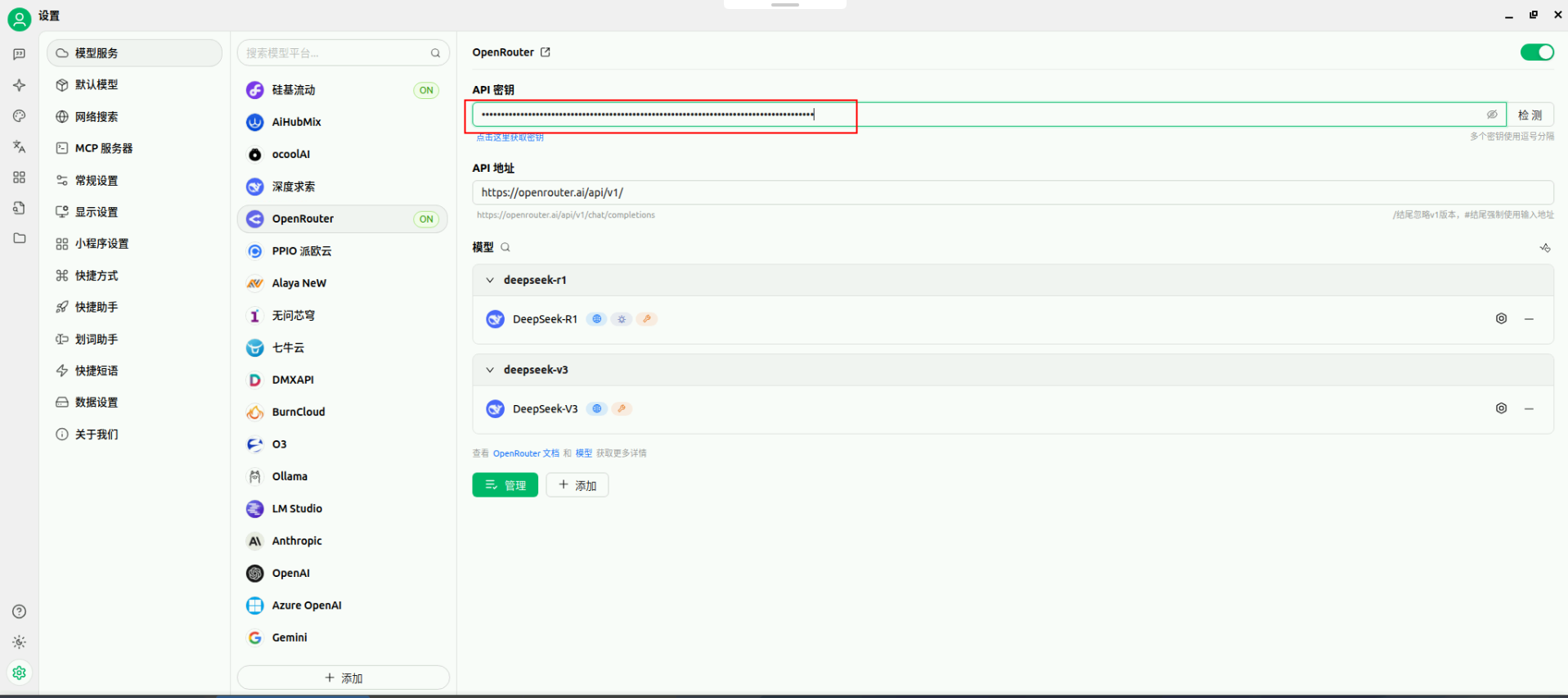Show the hidden API key
Viewport: 1568px width, 698px height.
(1492, 115)
